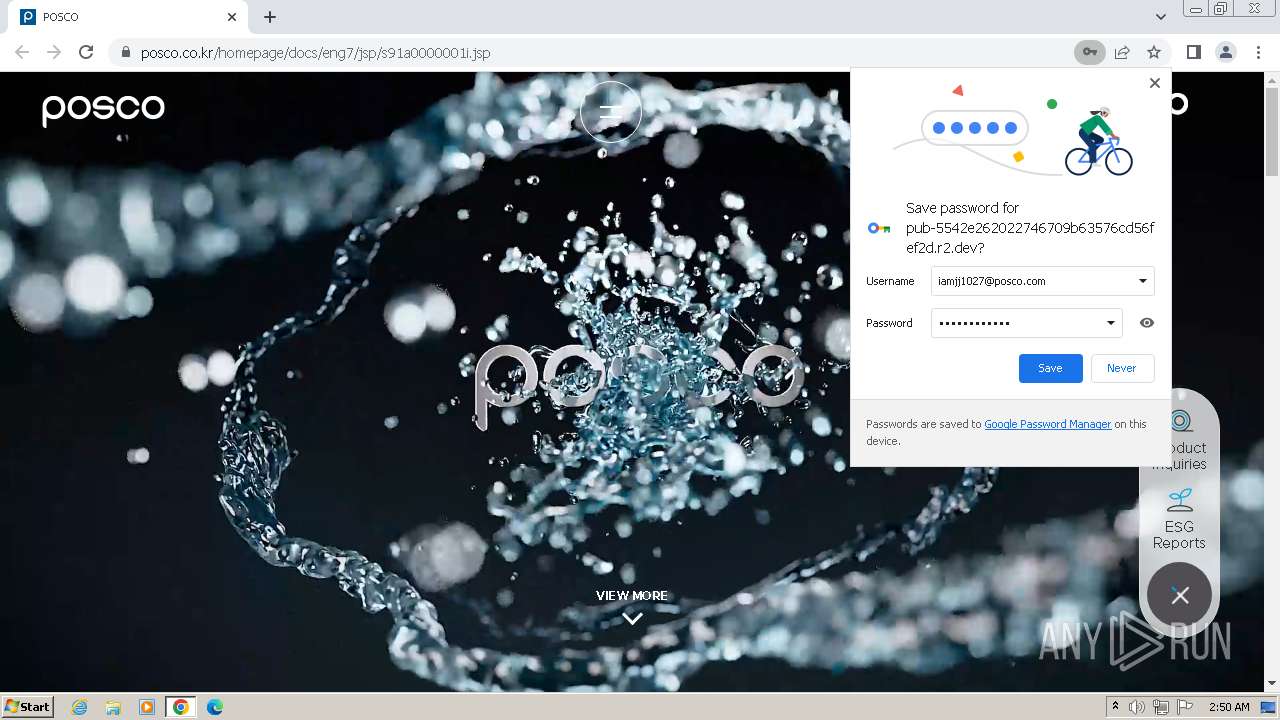
Task: Click the page vertical scrollbar
Action: (1272, 380)
